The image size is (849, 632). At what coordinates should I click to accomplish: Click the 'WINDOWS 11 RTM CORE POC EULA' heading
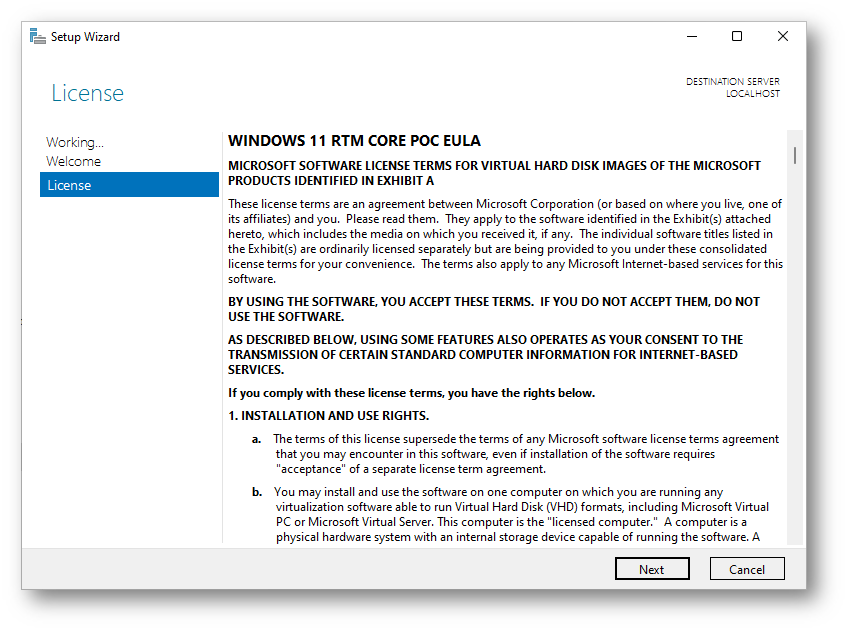point(354,141)
